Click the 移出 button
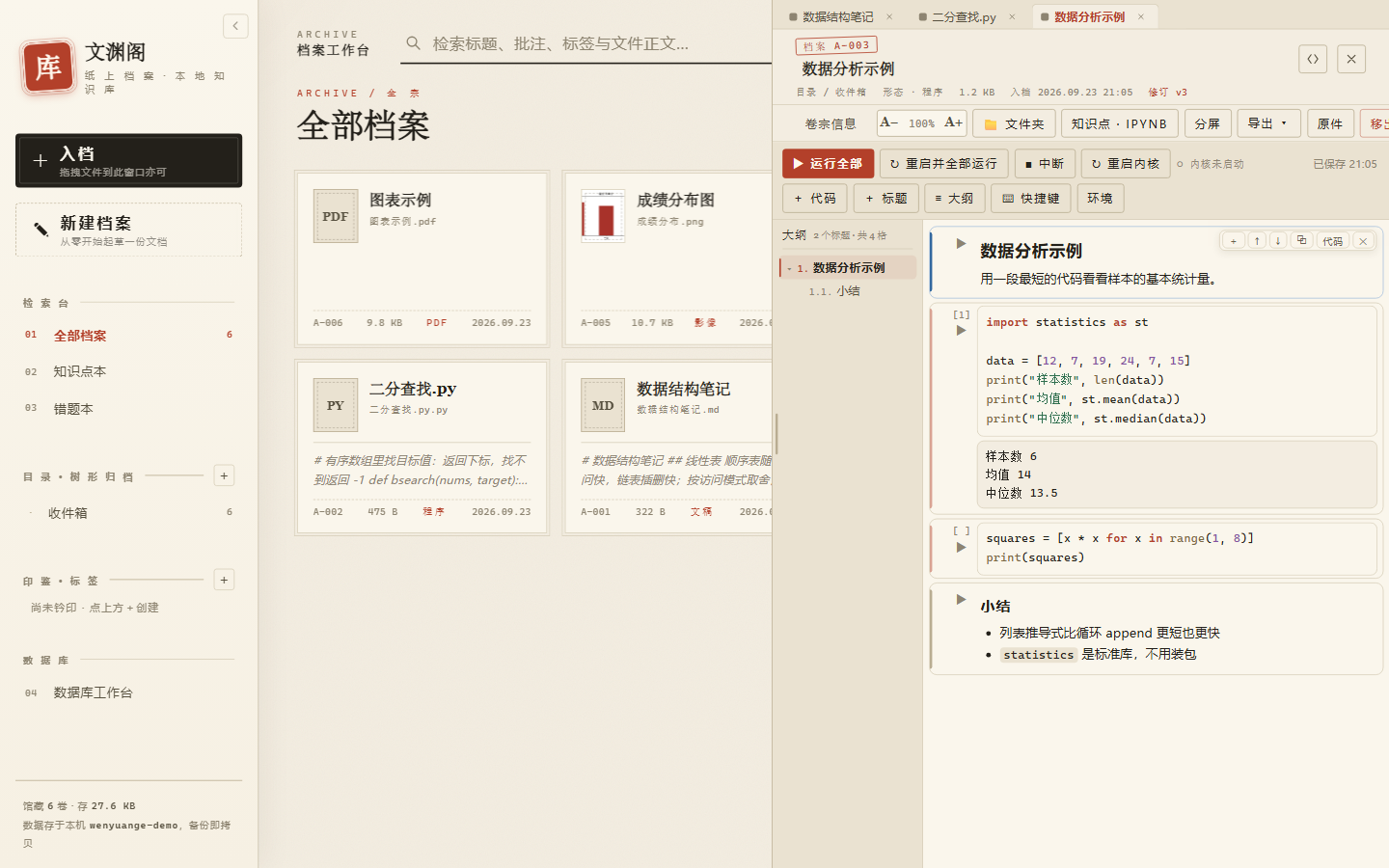This screenshot has height=868, width=1389. 1375,123
